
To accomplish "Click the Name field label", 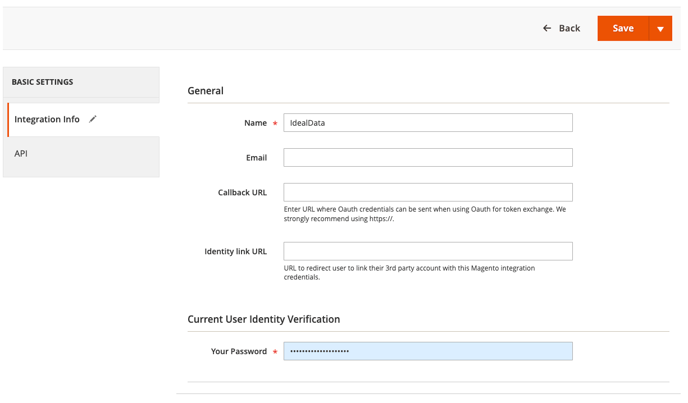I will click(255, 123).
